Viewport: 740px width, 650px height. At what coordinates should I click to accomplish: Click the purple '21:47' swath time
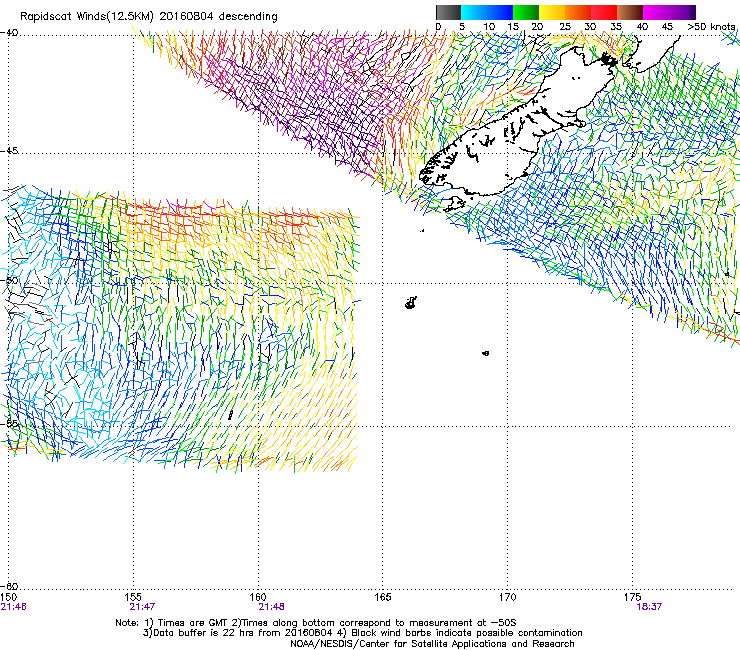click(143, 607)
